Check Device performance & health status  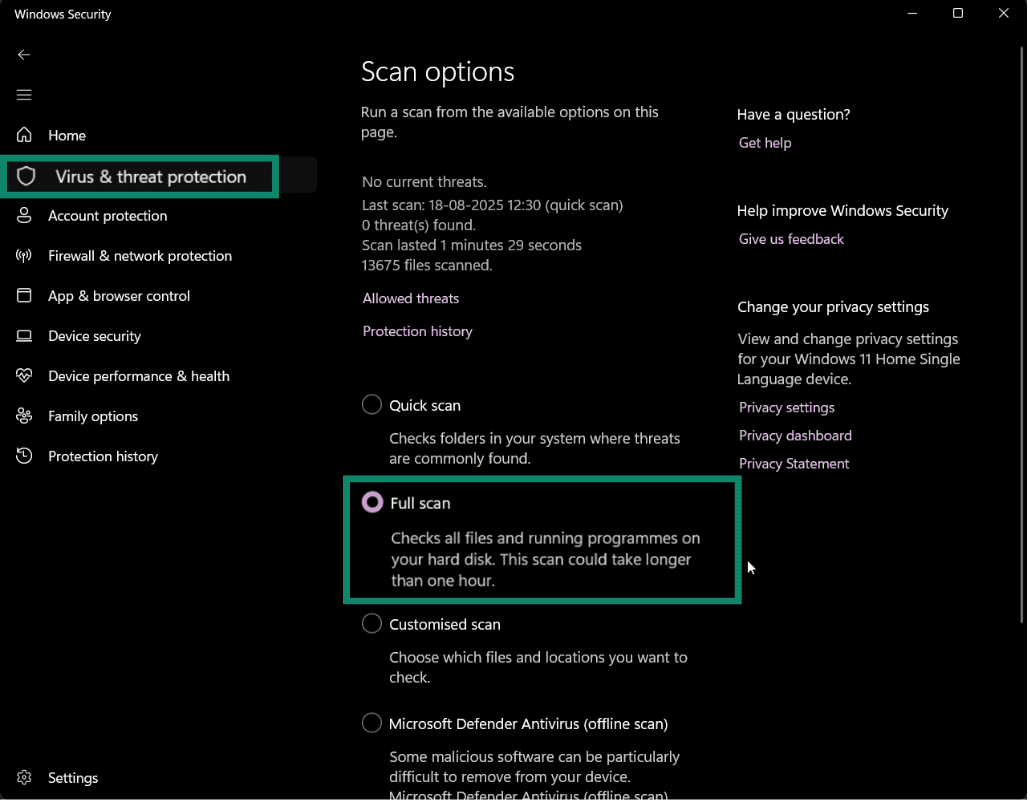(137, 376)
